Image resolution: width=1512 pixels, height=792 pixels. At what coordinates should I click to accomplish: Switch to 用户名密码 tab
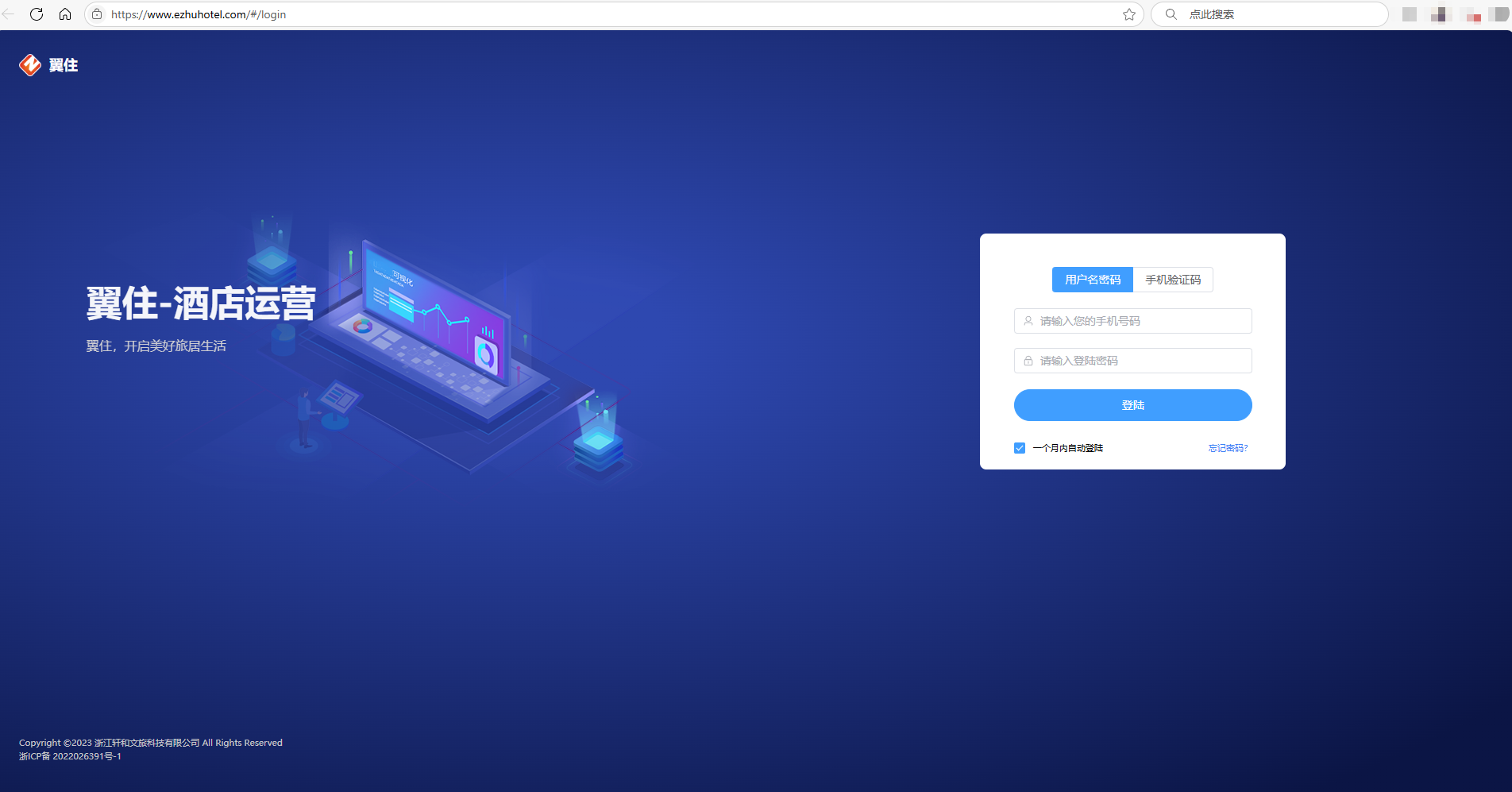coord(1093,280)
